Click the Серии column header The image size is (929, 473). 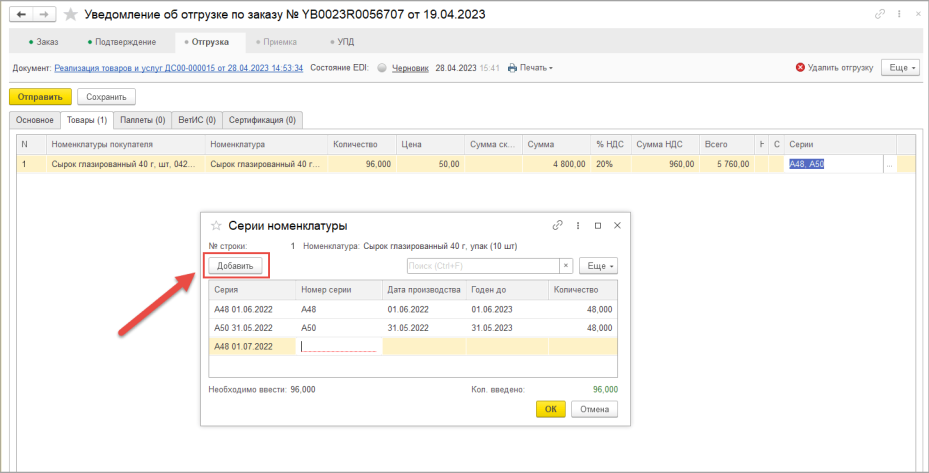tap(840, 144)
